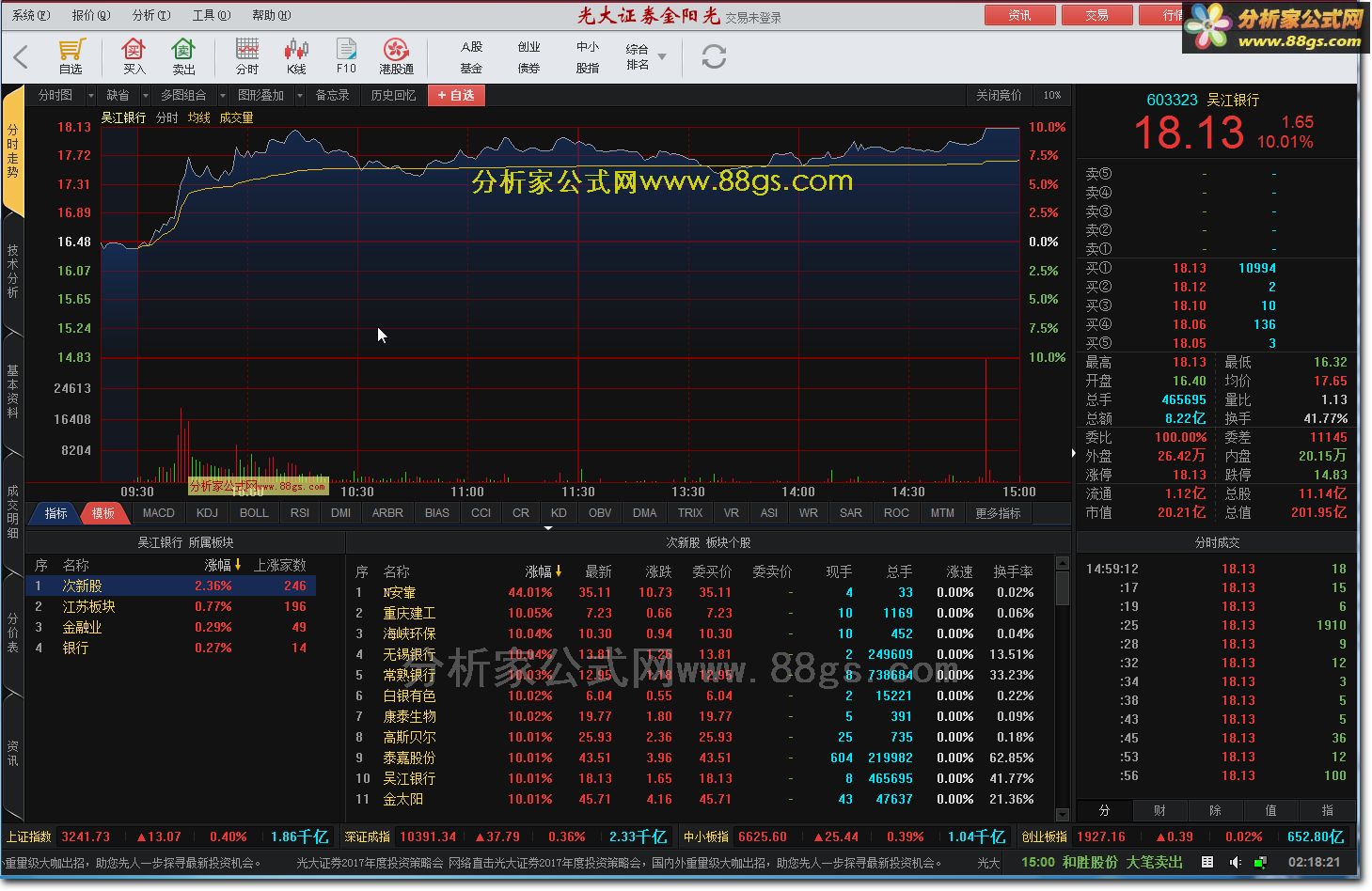Open the 基本资料 sidebar tab
Screen dimensions: 1372x891
pos(13,392)
